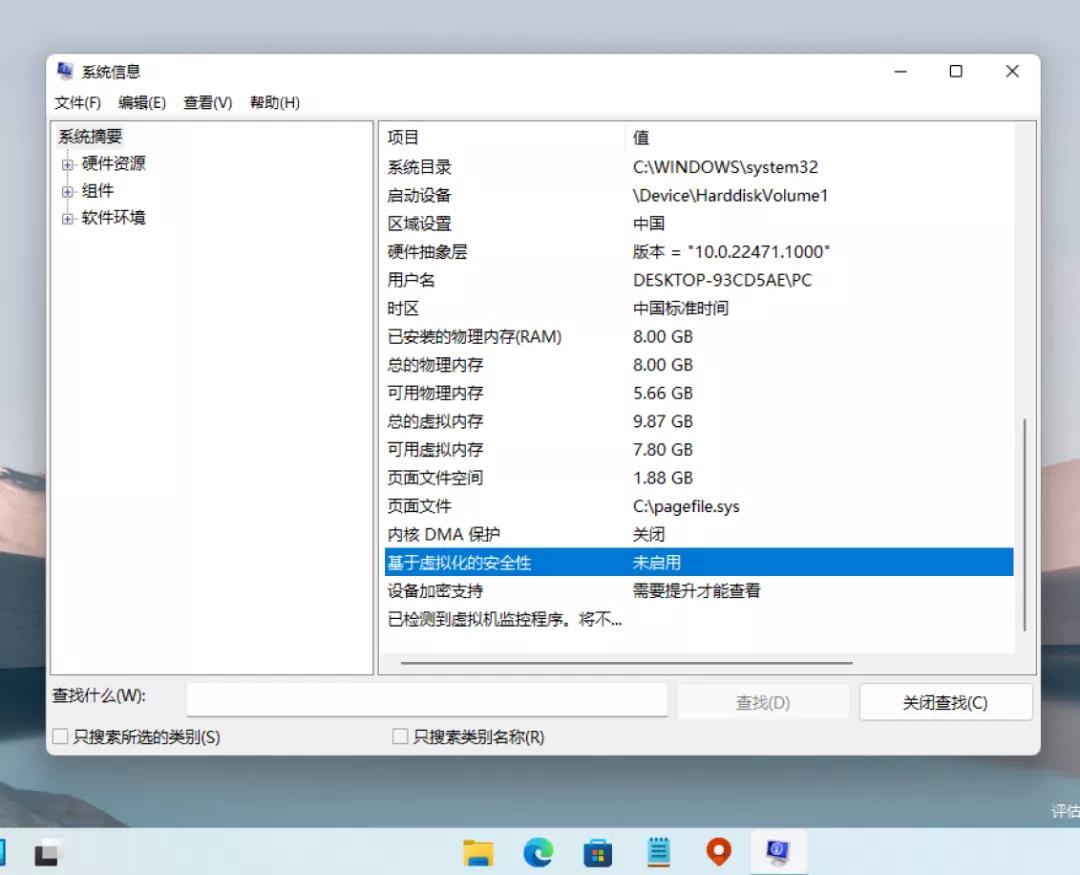Screen dimensions: 1080x875
Task: Open the 编辑(E) menu
Action: [x=141, y=102]
